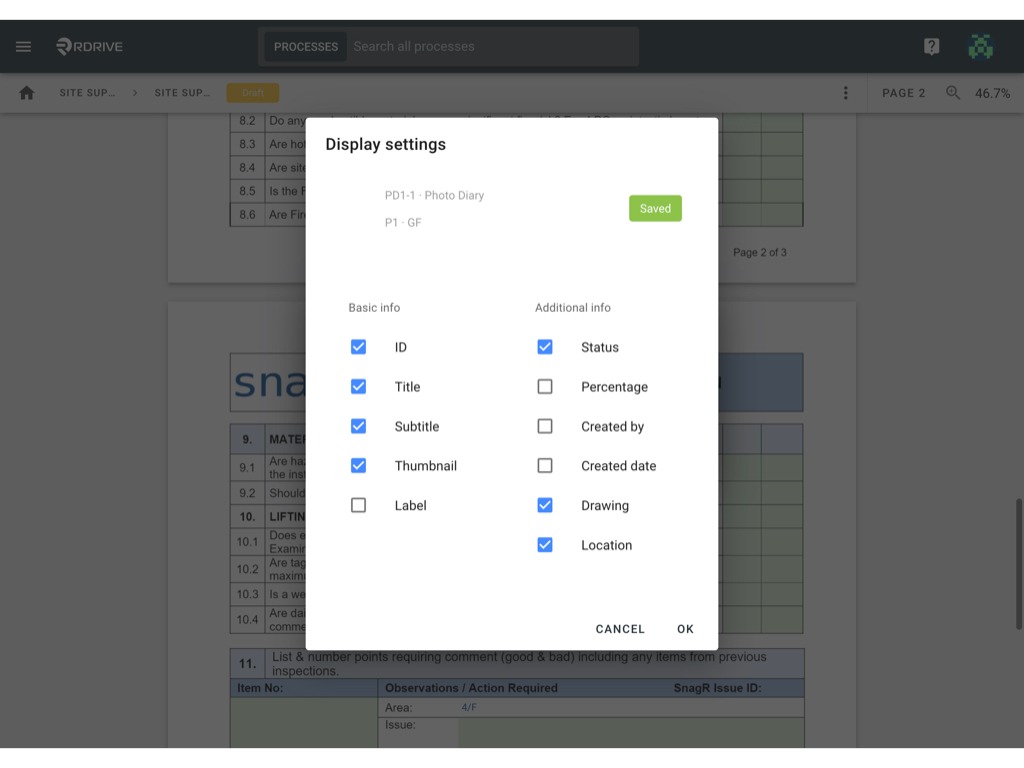
Task: Open the user avatar profile icon
Action: [x=980, y=46]
